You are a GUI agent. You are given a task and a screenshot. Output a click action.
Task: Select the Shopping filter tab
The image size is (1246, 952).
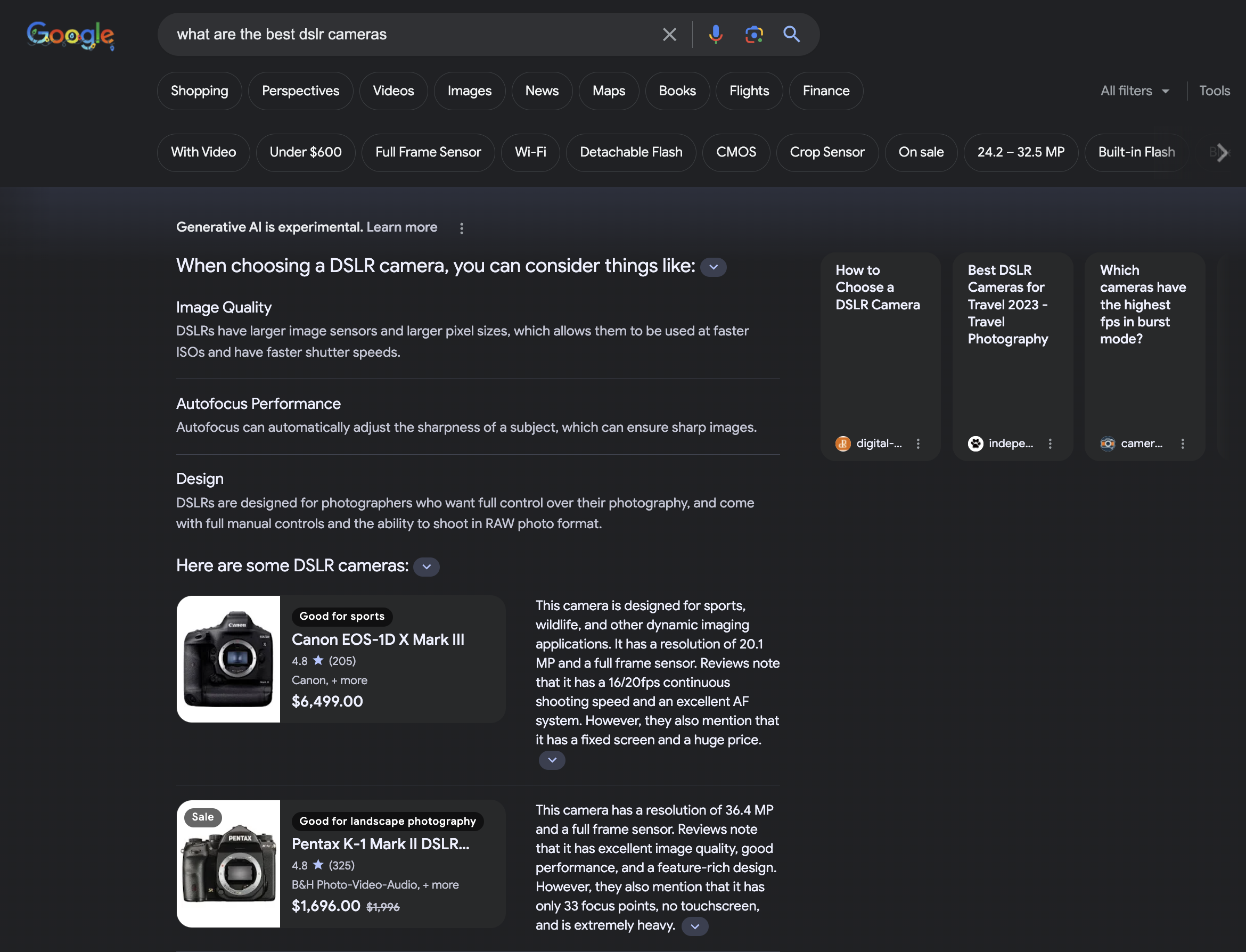[x=199, y=91]
